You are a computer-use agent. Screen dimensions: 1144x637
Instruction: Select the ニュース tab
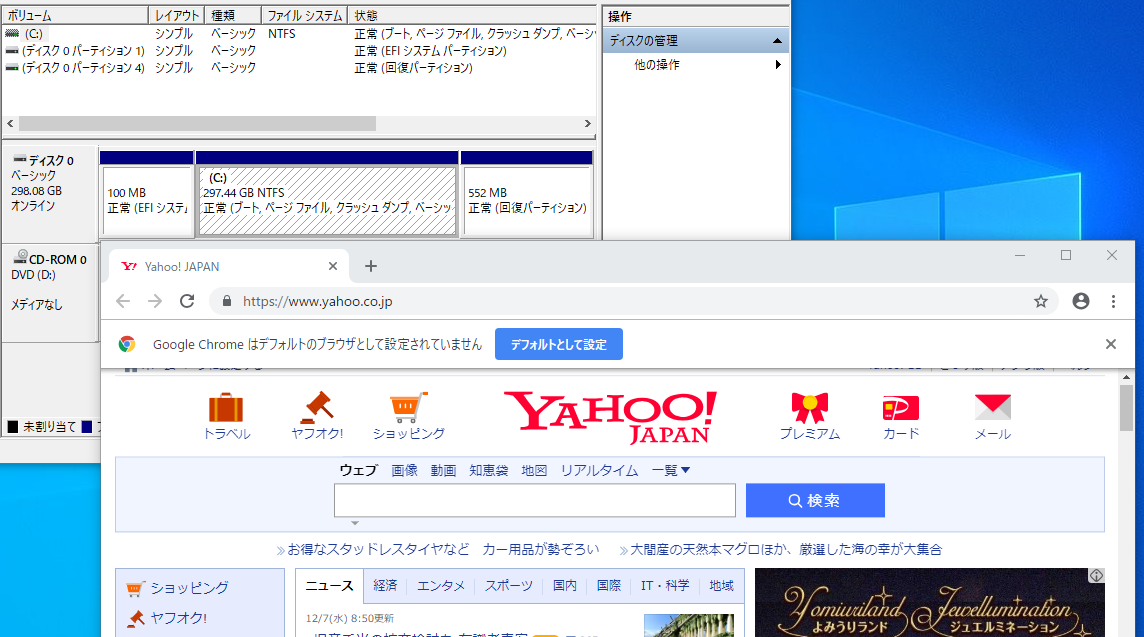pyautogui.click(x=329, y=586)
